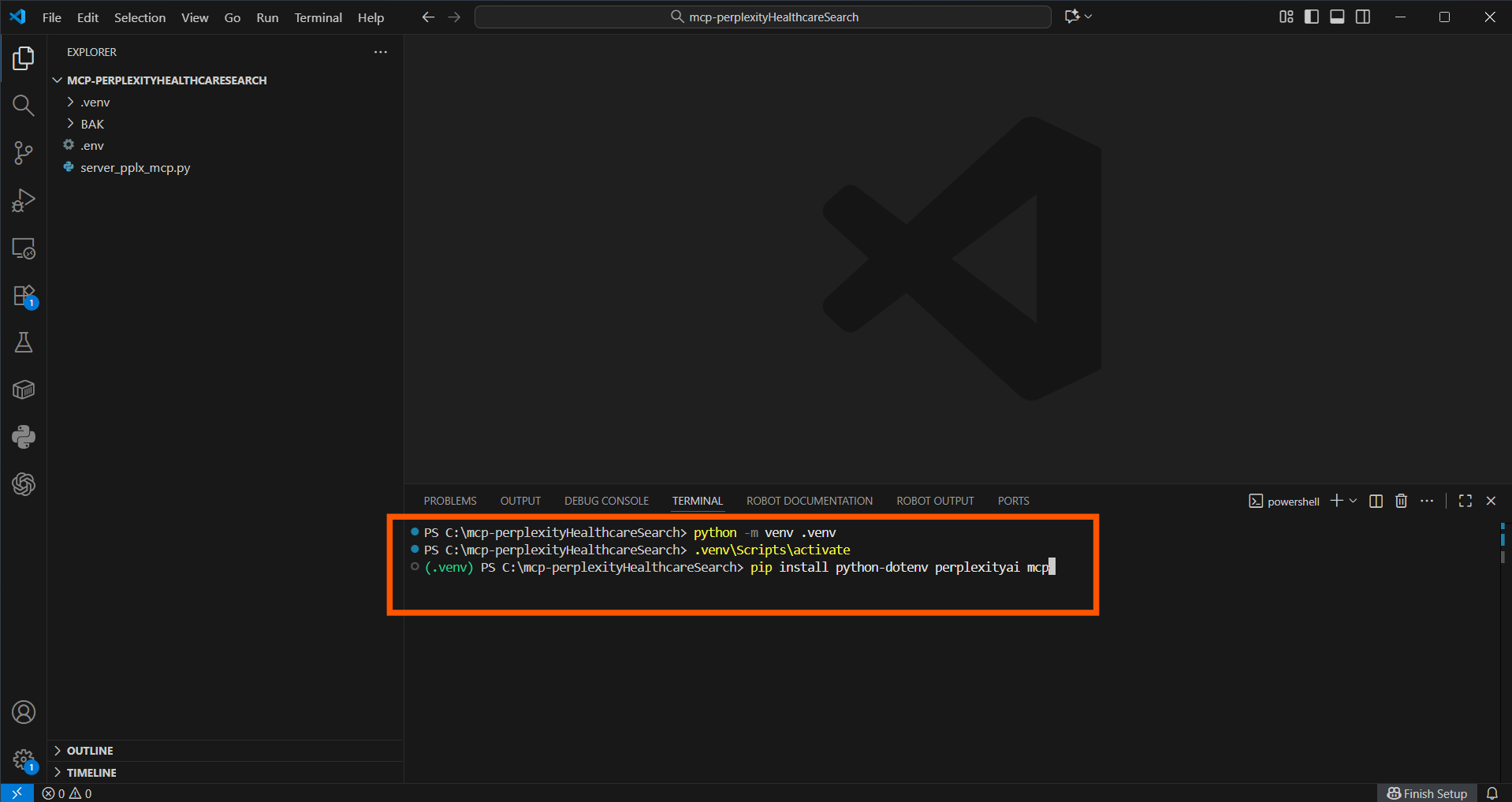Open the Extensions view

pos(24,296)
